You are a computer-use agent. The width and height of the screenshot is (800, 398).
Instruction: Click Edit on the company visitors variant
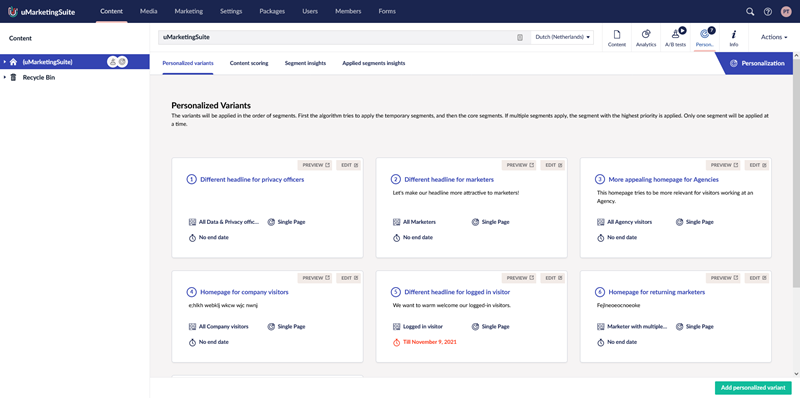point(349,278)
